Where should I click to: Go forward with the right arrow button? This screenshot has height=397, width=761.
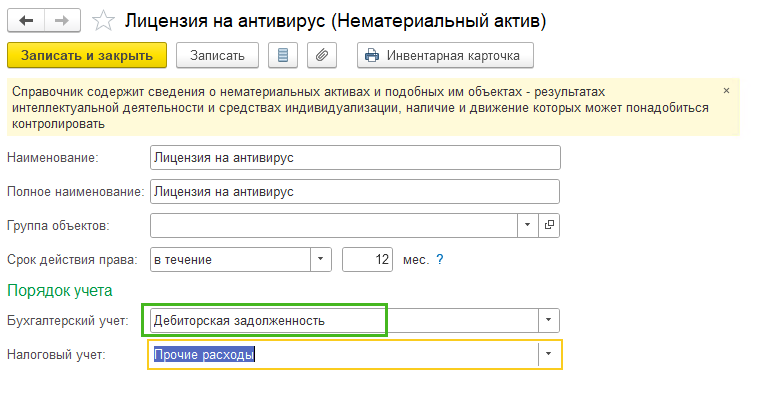click(x=62, y=21)
